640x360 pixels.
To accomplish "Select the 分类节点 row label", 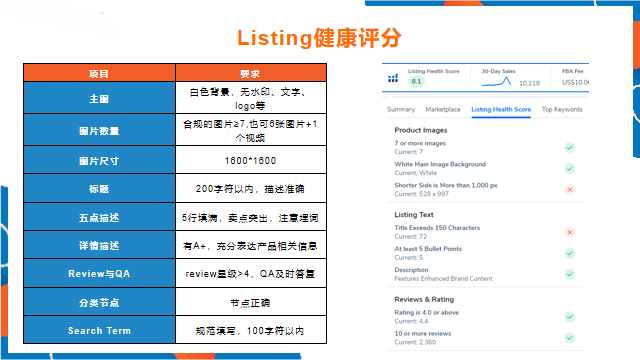I will click(x=99, y=302).
